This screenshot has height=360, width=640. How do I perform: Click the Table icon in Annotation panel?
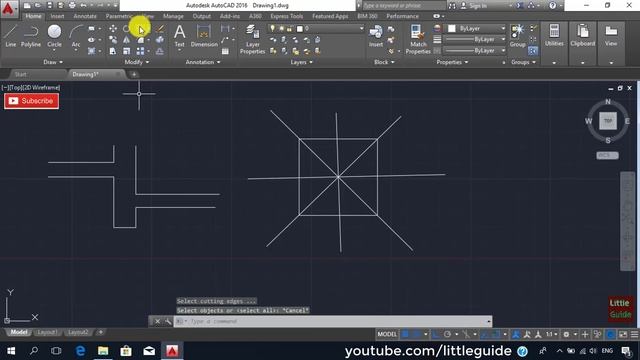225,51
